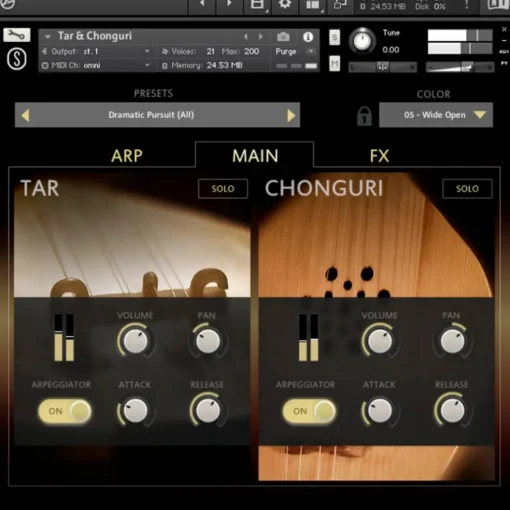Click the pan center marker icon in header
Viewport: 510px width, 510px height.
[382, 67]
